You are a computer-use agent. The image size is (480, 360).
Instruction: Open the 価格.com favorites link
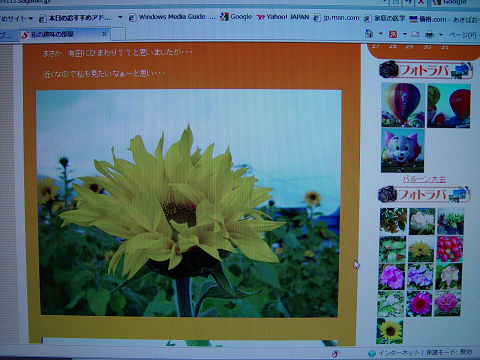pyautogui.click(x=427, y=19)
